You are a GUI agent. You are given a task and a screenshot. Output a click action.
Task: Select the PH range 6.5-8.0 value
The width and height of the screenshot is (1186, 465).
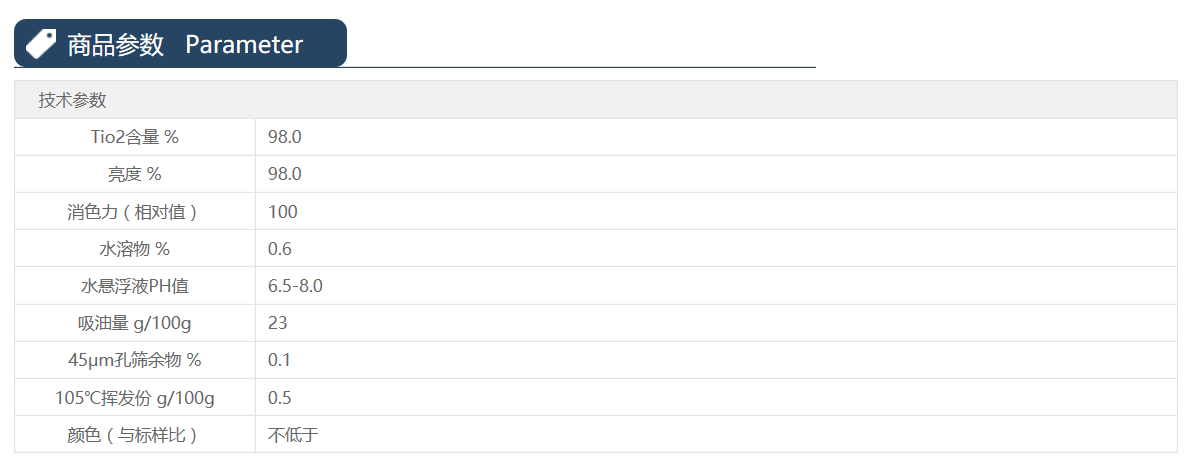pyautogui.click(x=295, y=286)
